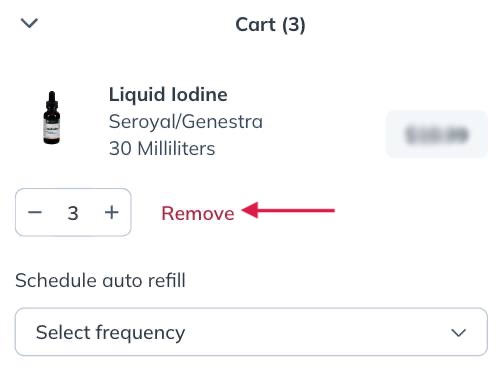Decrease Liquid Iodine quantity by one
Screen dimensions: 502x388
click(x=35, y=212)
